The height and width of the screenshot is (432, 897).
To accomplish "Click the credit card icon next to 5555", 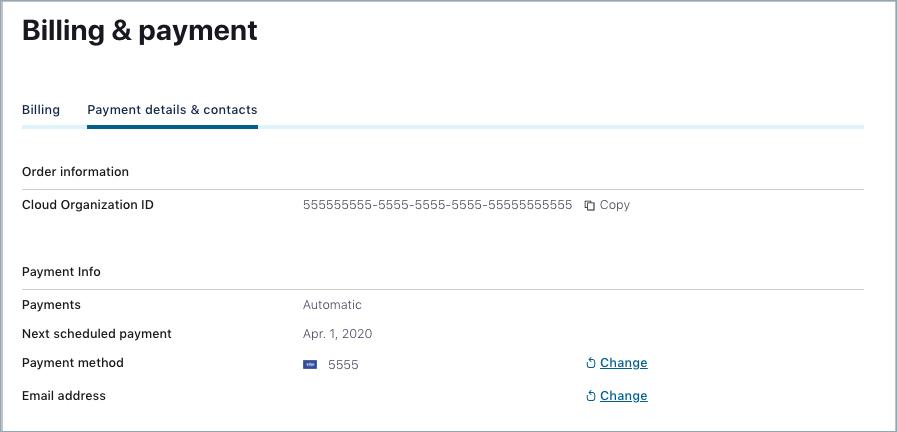I will (x=310, y=365).
